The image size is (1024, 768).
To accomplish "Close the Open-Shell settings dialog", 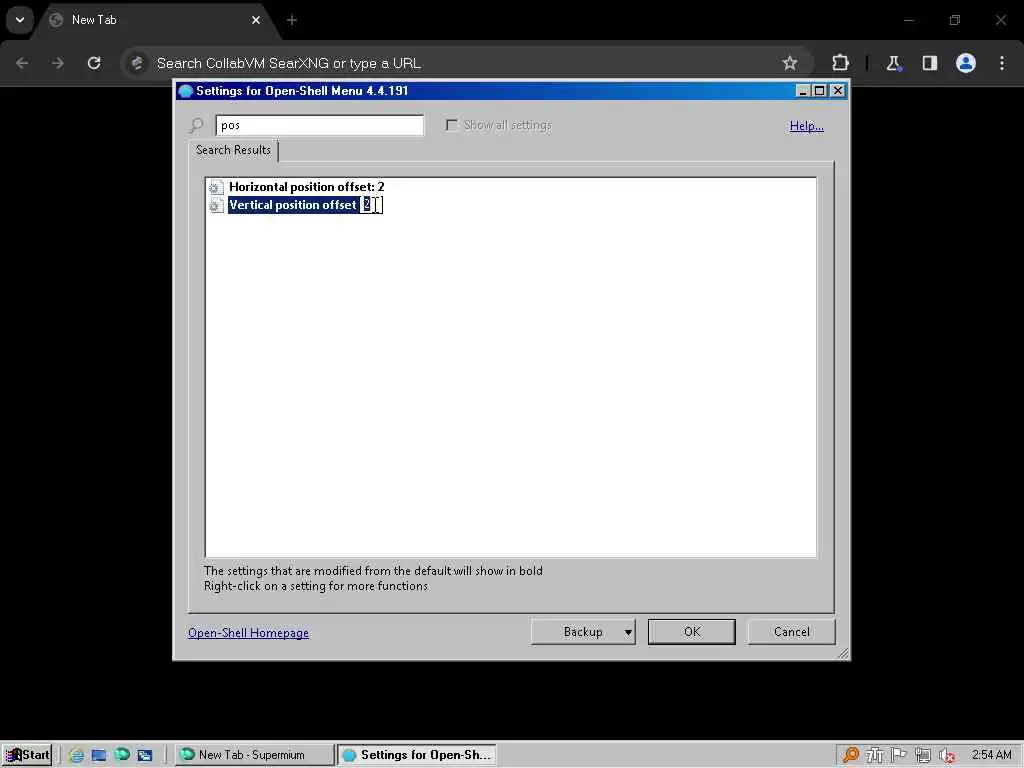I will (x=838, y=91).
